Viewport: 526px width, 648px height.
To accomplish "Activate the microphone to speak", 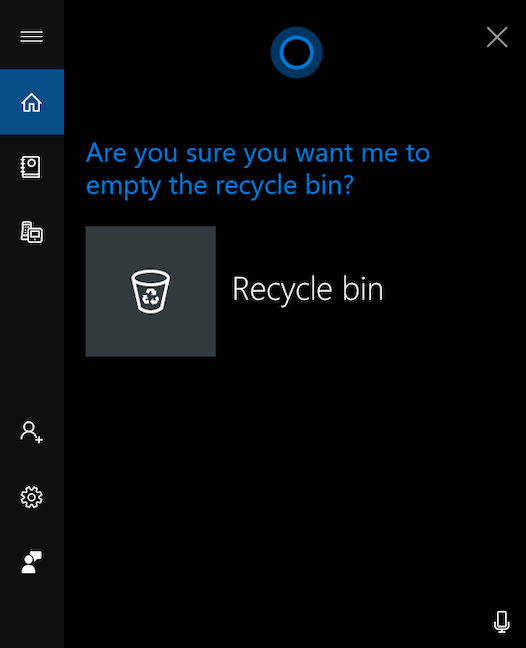I will [502, 622].
